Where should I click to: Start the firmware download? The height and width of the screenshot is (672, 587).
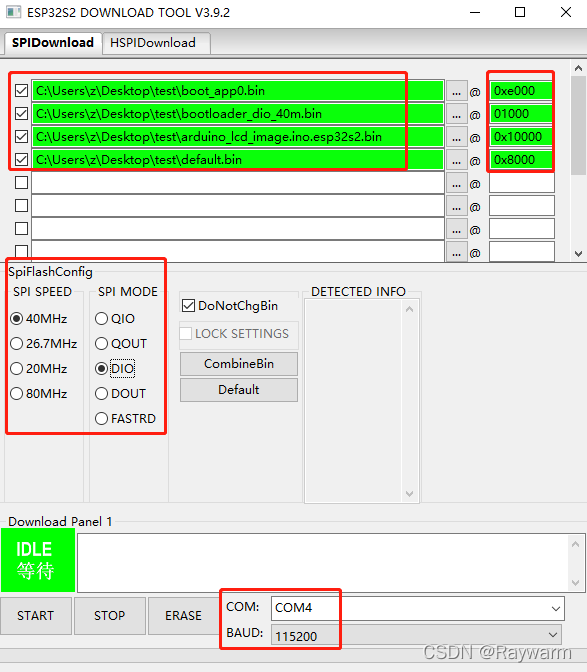[36, 615]
